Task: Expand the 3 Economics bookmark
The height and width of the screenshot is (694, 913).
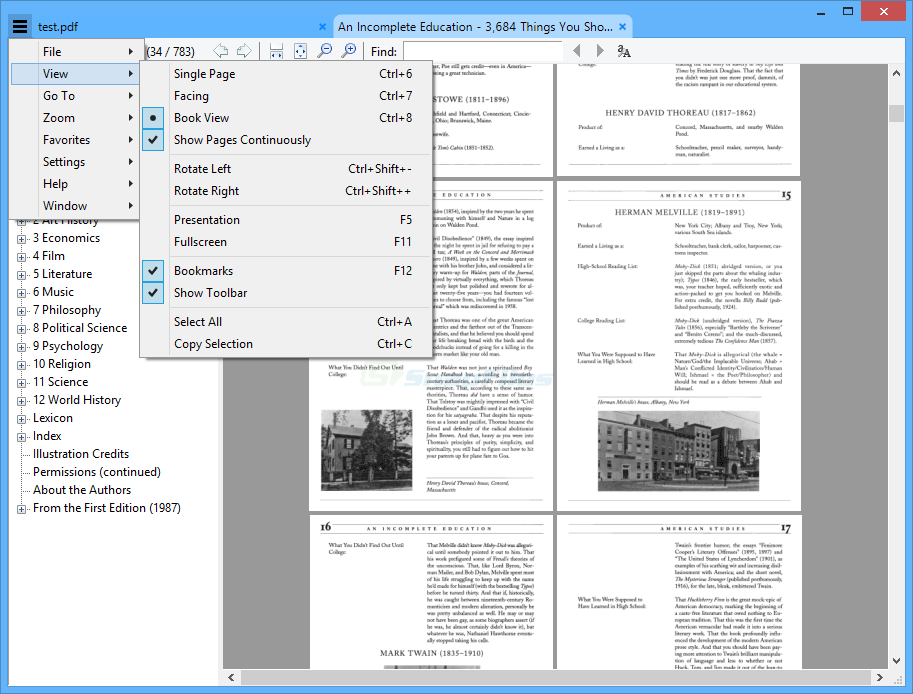Action: [x=21, y=239]
